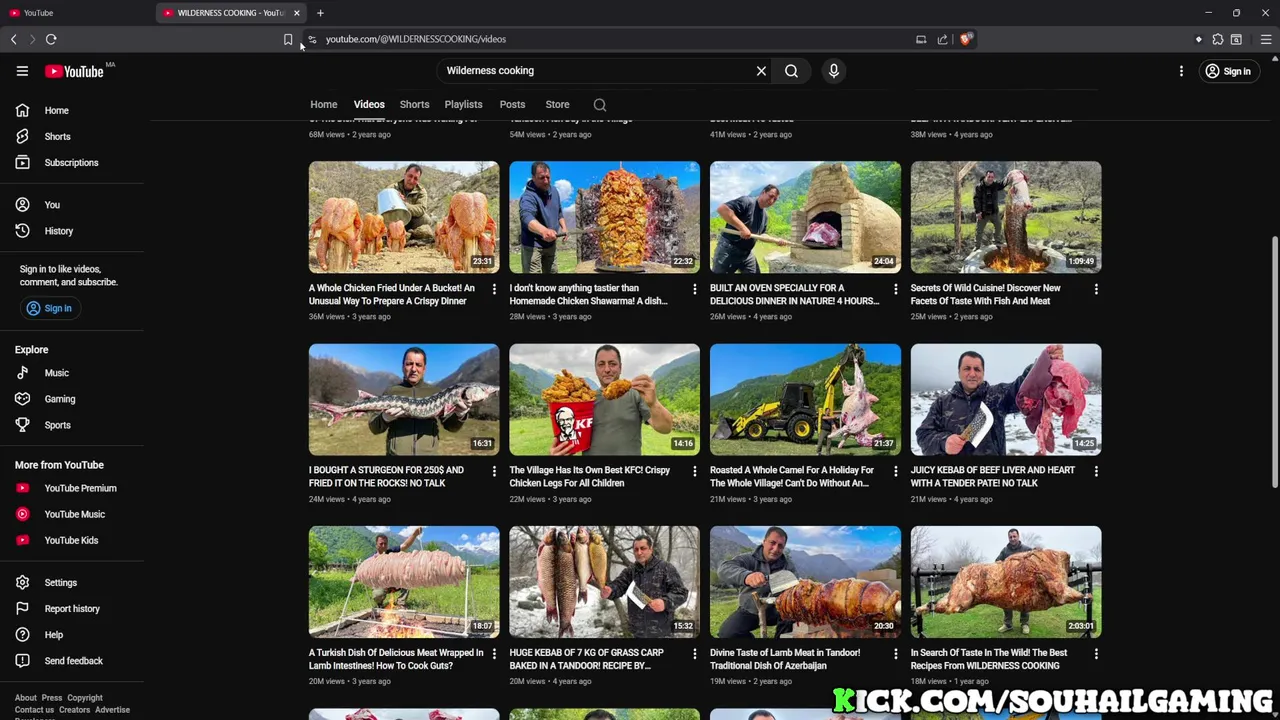
Task: Open options for JUICY KEBAB OF BEEF LIVER video
Action: point(1096,471)
